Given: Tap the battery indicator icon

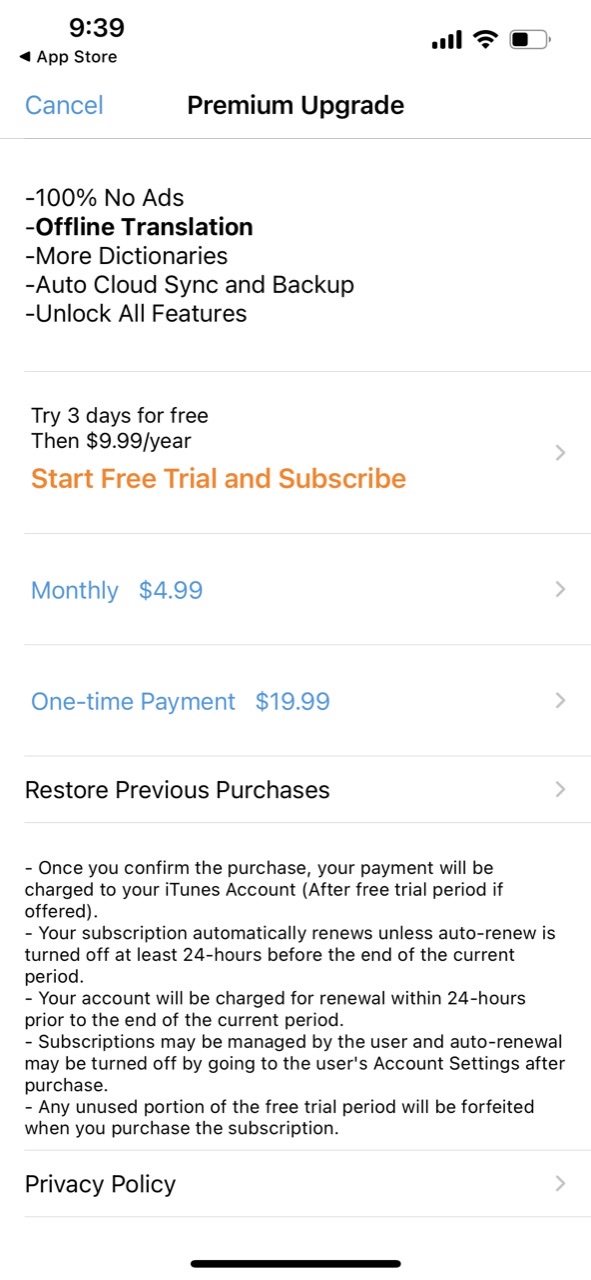Looking at the screenshot, I should 530,40.
